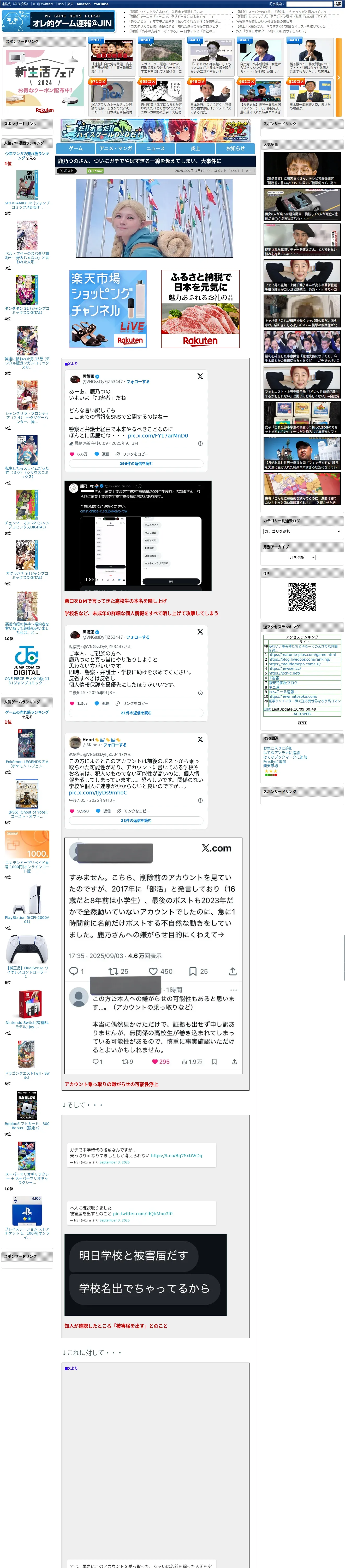
Task: Open the カテゴリを選択 dropdown
Action: tap(302, 531)
